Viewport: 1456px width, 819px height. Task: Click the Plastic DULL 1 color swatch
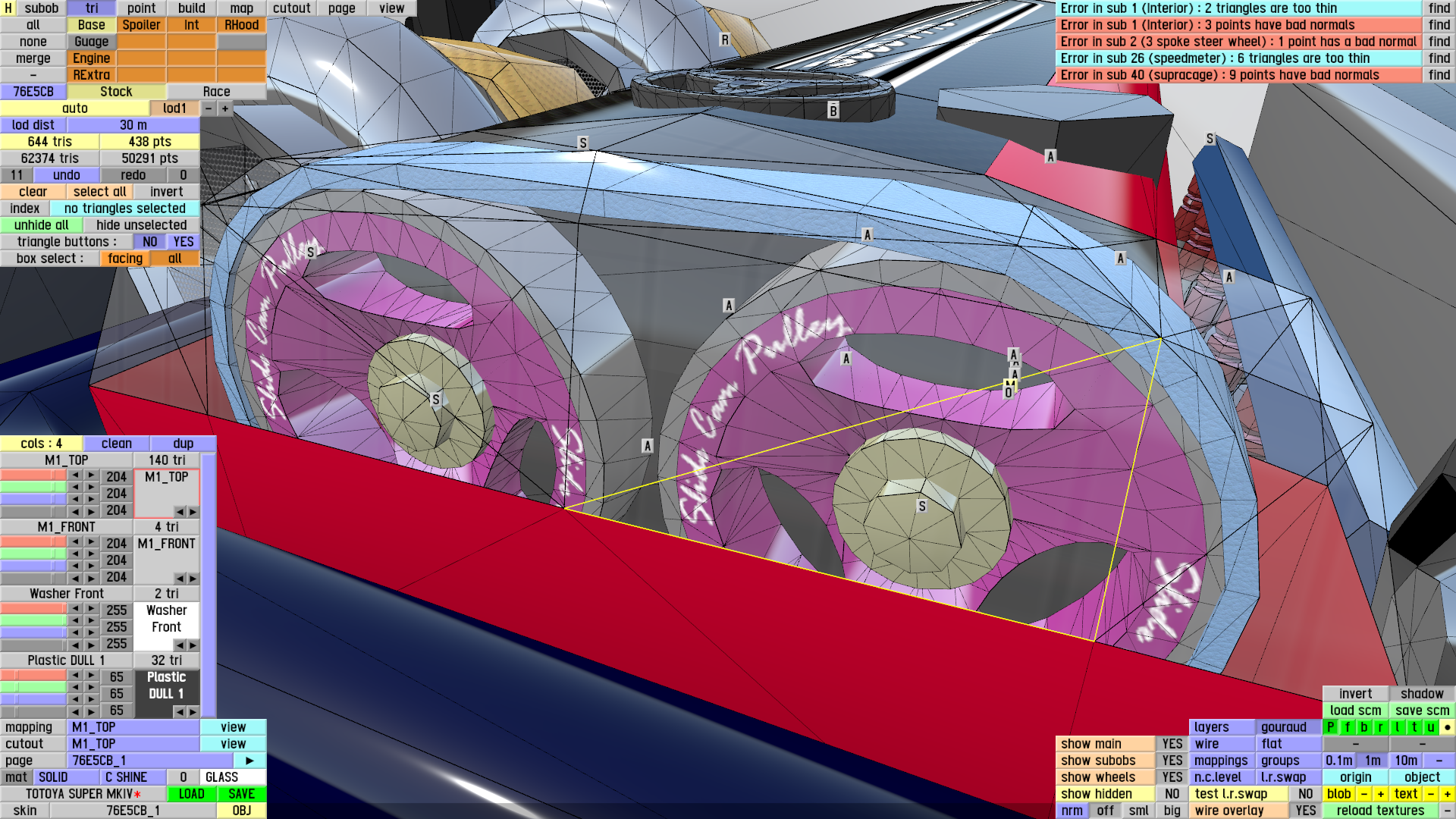[167, 686]
